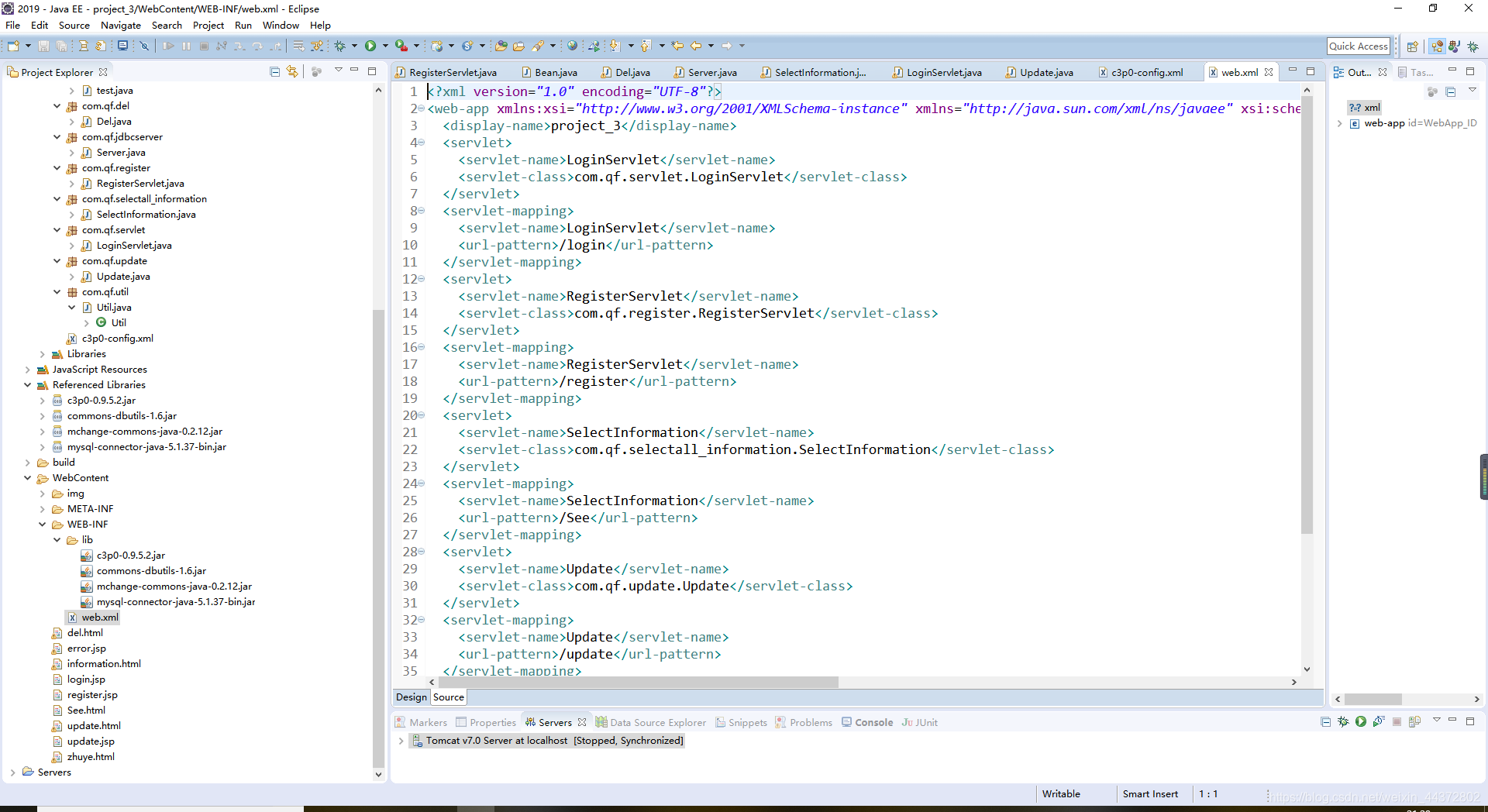
Task: Click the Open Perspective icon
Action: 1412,46
